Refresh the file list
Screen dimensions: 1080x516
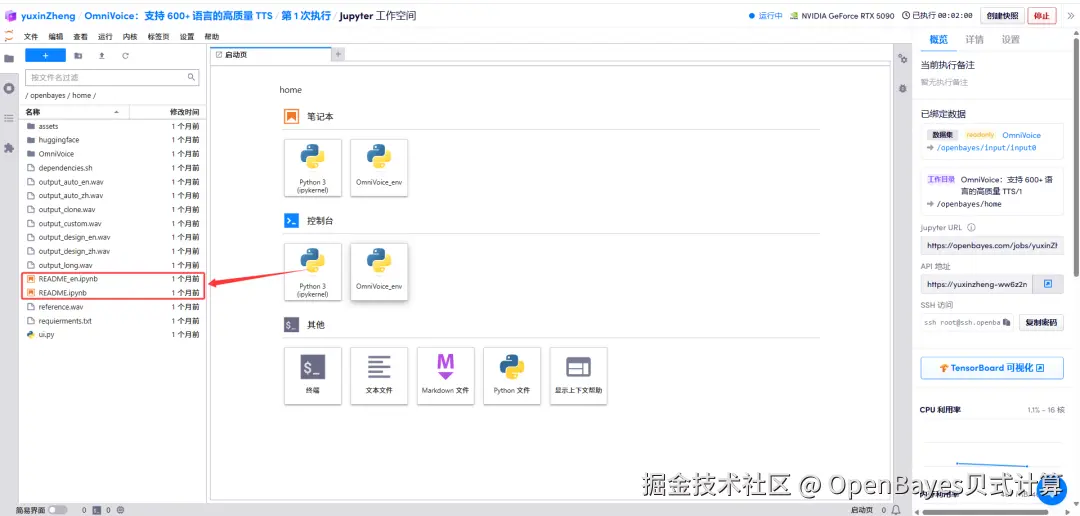(x=125, y=56)
